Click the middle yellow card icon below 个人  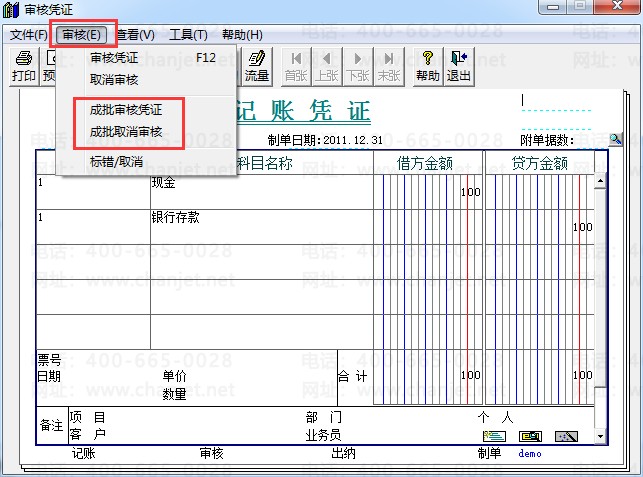[531, 436]
